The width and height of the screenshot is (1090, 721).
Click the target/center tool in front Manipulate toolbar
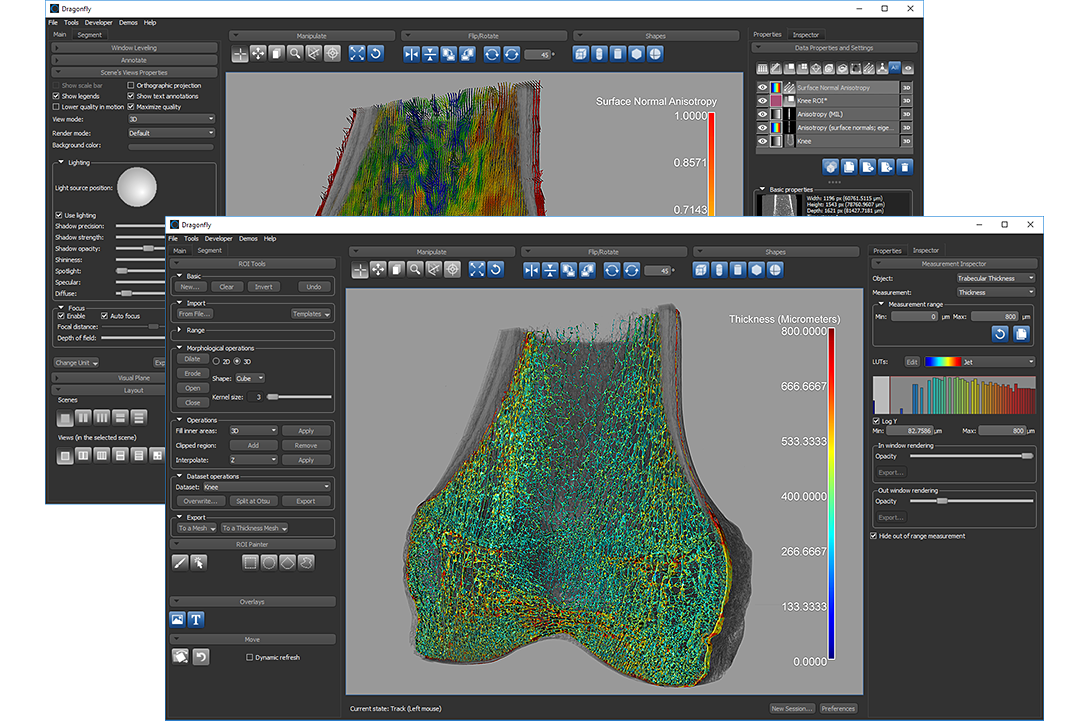point(453,270)
